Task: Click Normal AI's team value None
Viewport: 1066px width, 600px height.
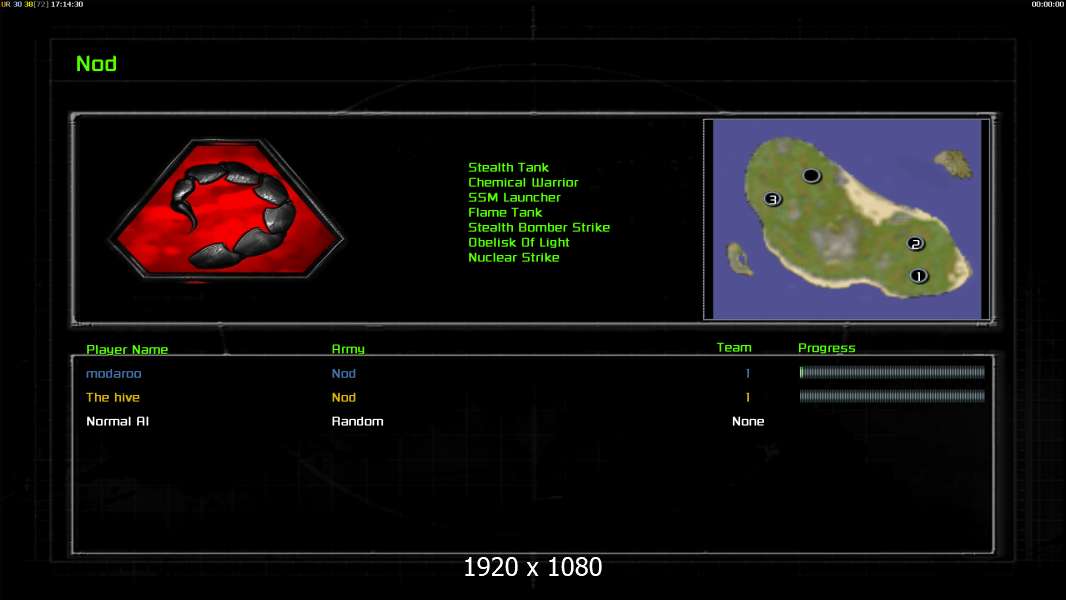Action: pos(748,421)
